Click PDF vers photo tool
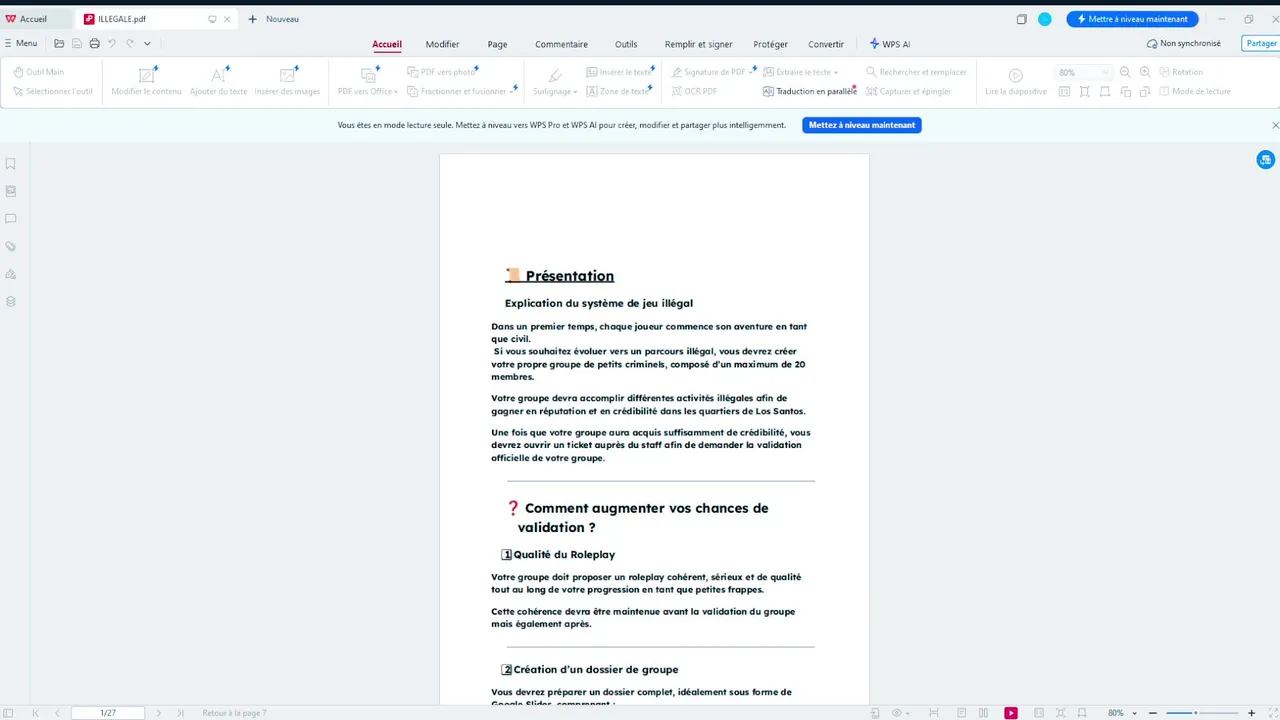This screenshot has height=720, width=1280. [x=442, y=72]
